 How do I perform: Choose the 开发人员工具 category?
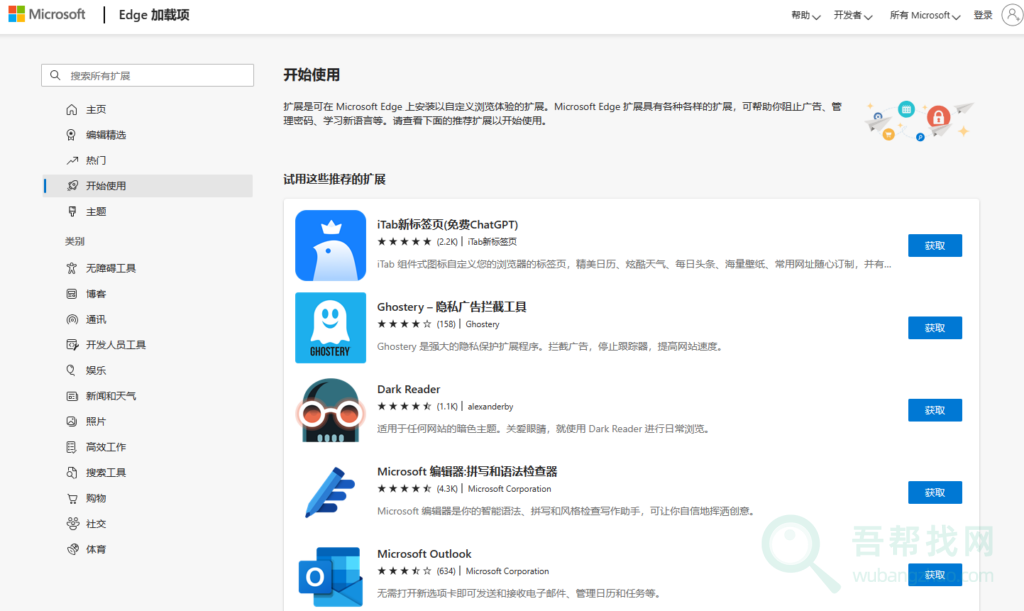coord(115,345)
